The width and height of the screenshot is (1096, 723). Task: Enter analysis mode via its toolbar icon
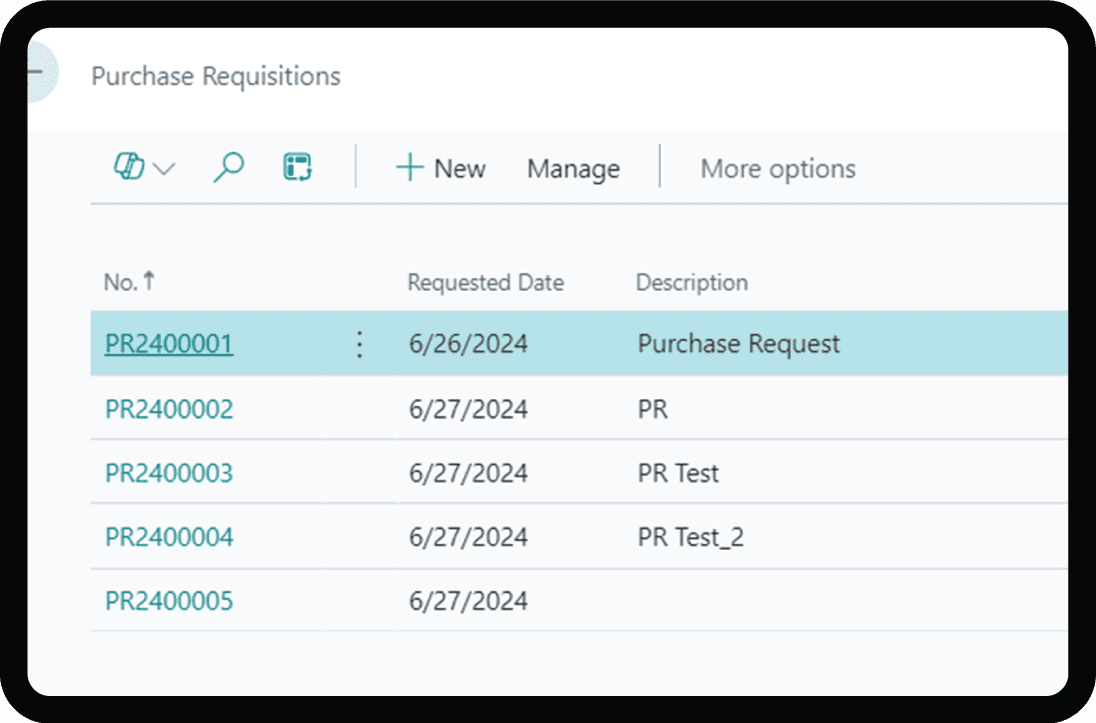(x=297, y=167)
